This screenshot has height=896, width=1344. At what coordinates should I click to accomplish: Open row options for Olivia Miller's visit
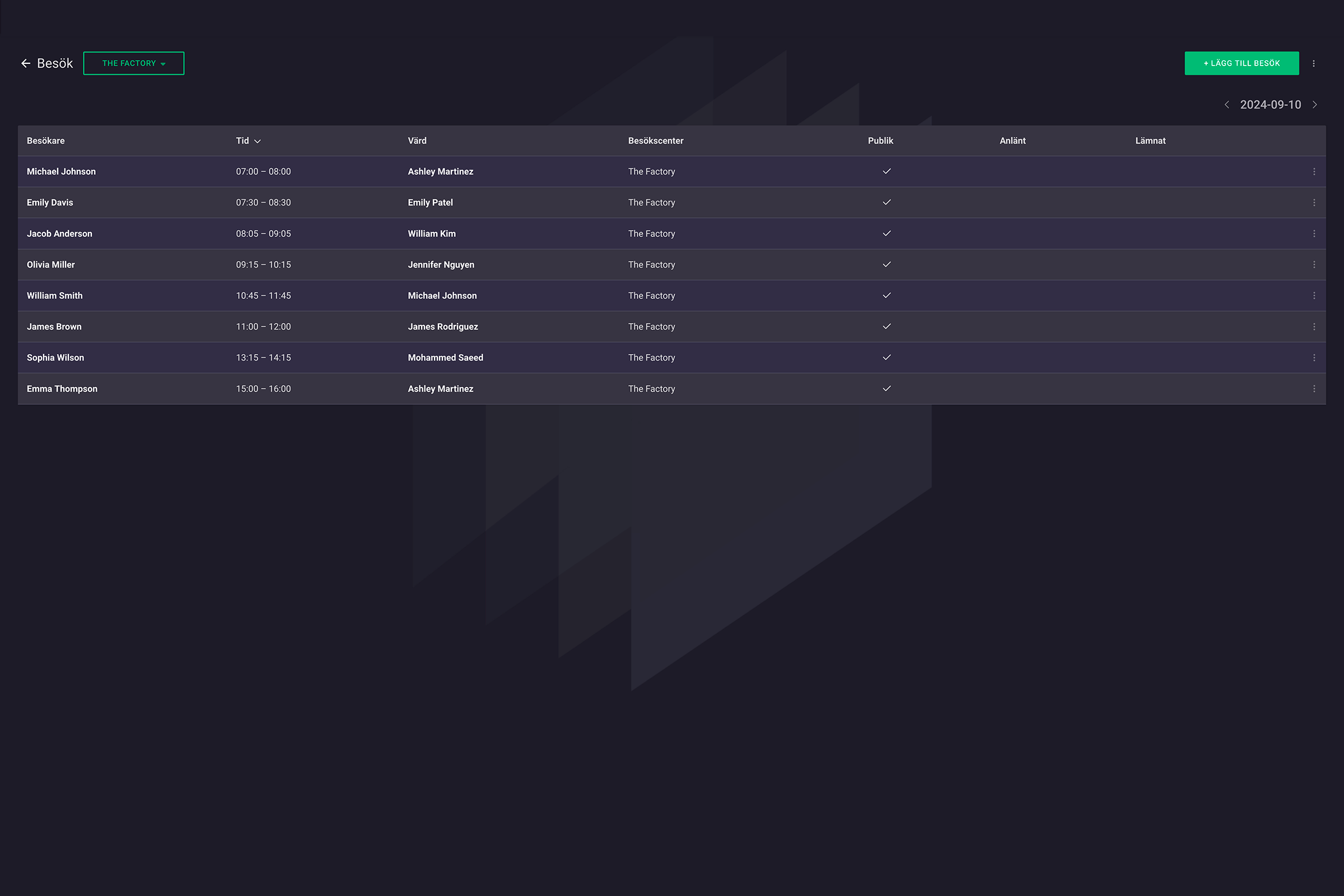[1314, 264]
